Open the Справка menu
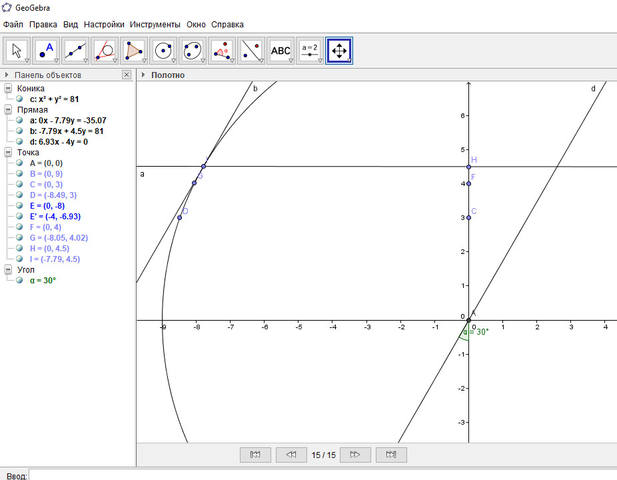 click(227, 24)
